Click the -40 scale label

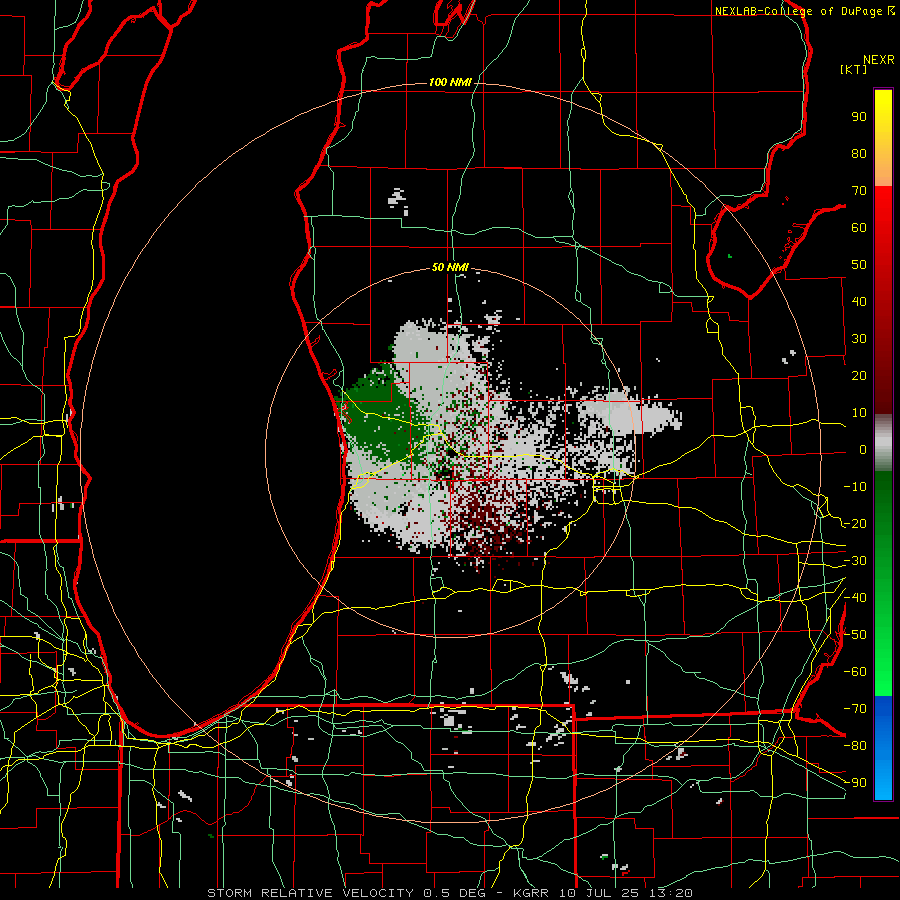[855, 598]
